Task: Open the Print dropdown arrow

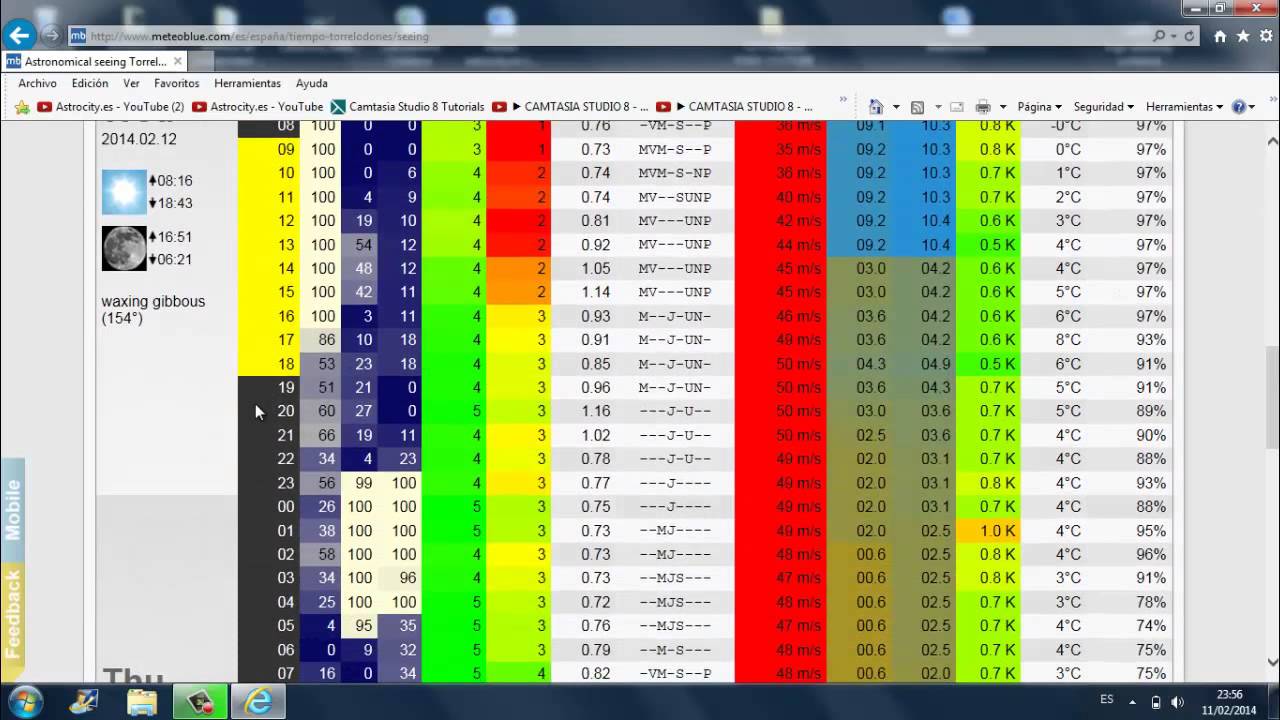Action: (1003, 107)
